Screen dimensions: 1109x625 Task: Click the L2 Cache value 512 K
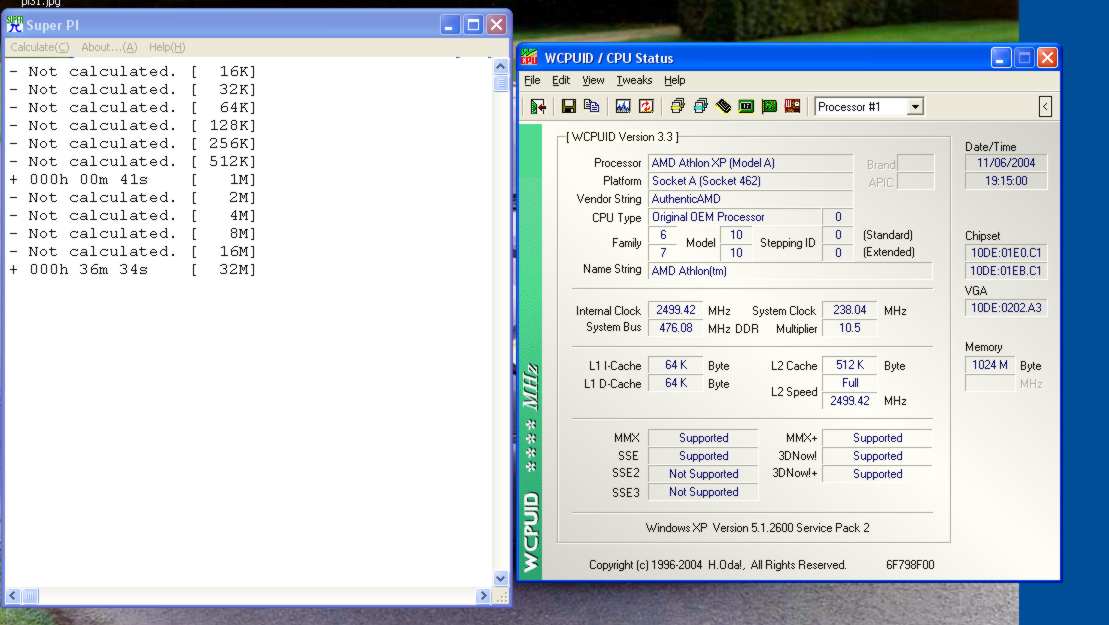click(x=849, y=365)
